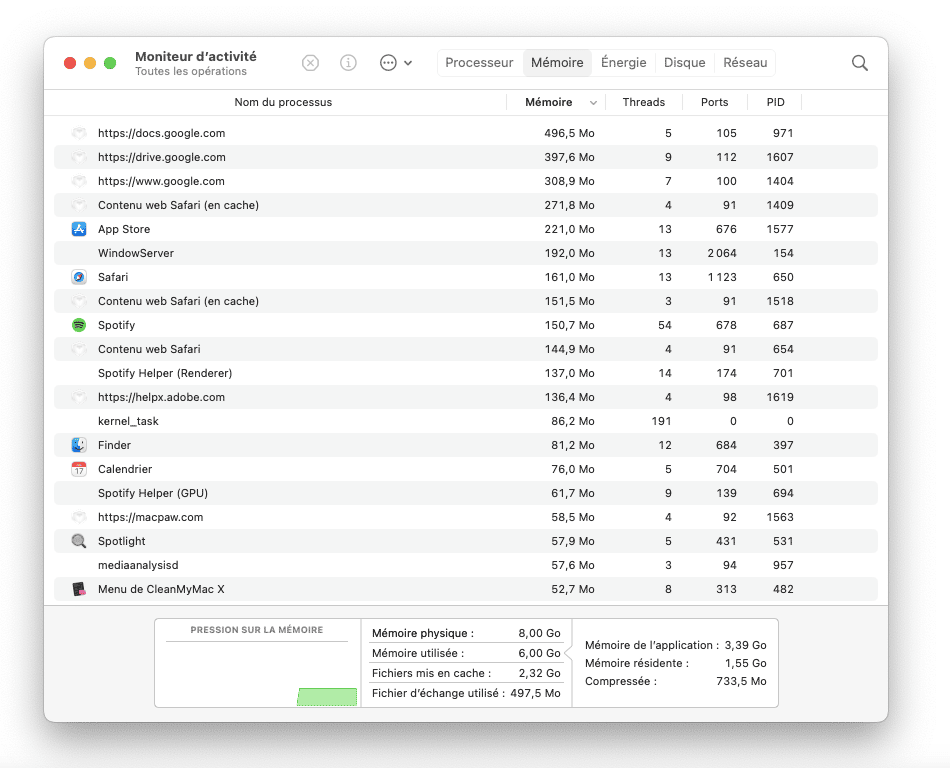
Task: Select Contenu web Safari 144,9 Mo row
Action: pyautogui.click(x=465, y=349)
